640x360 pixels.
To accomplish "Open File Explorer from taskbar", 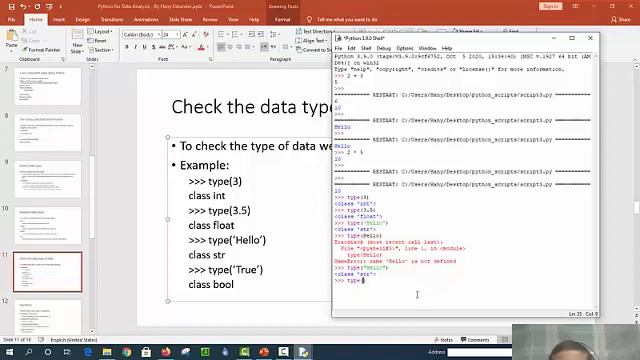I will tap(107, 352).
